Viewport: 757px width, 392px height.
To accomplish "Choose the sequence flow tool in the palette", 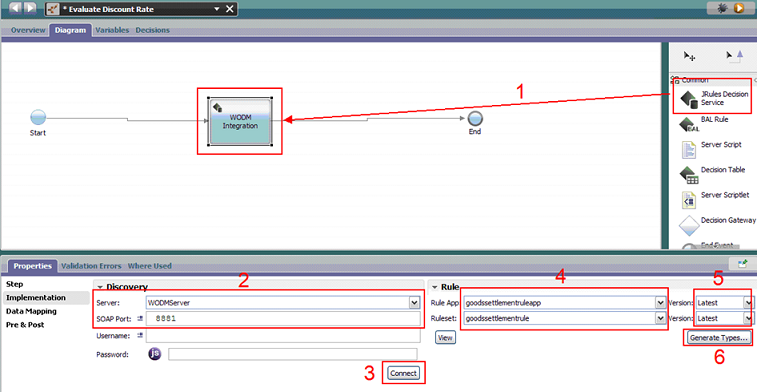I will click(x=734, y=56).
